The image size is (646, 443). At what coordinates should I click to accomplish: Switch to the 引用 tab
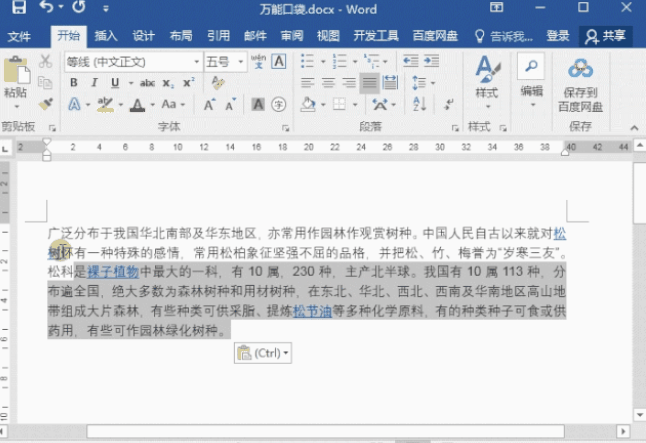[x=218, y=36]
